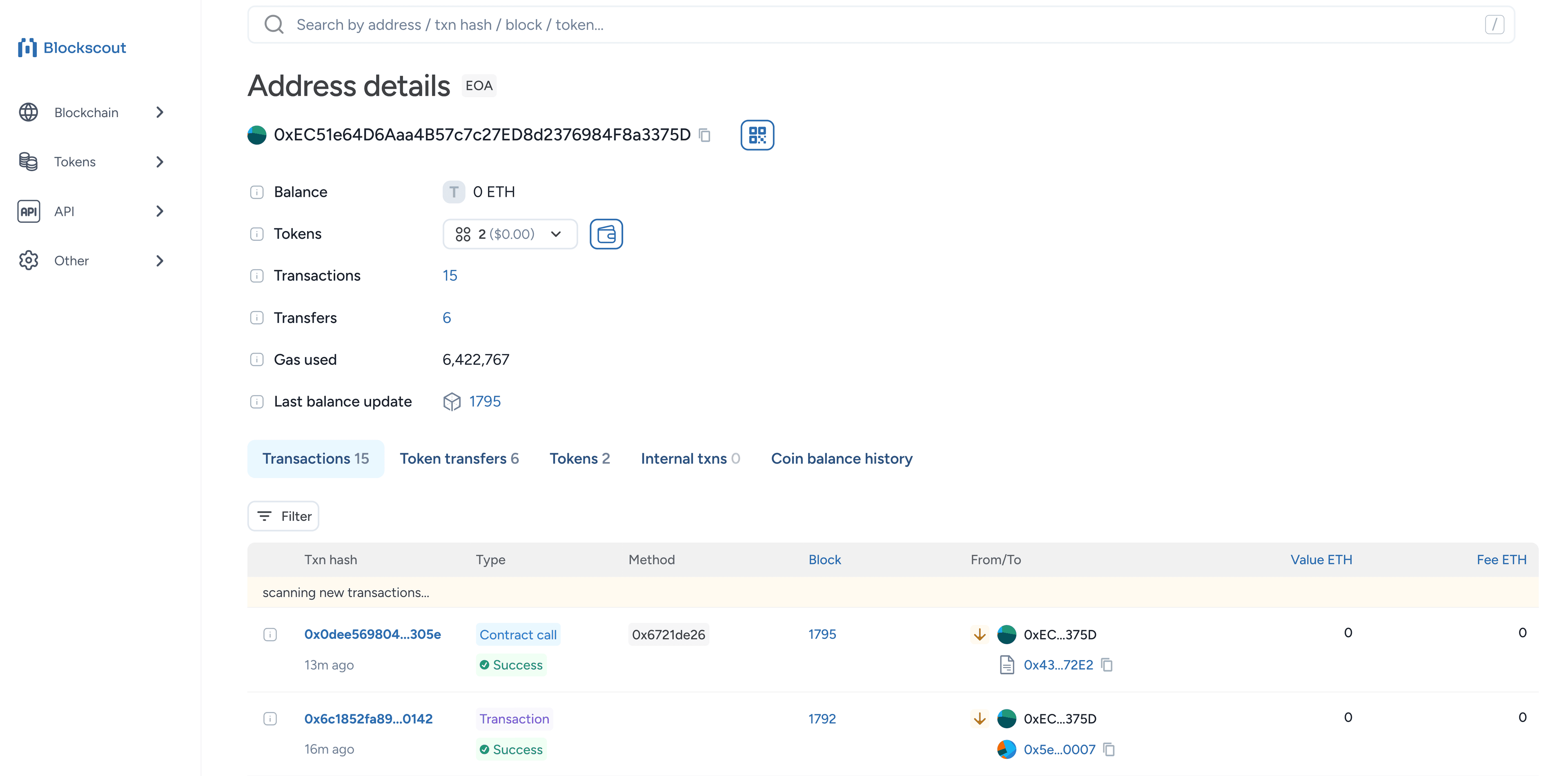Open the Filter dropdown
The height and width of the screenshot is (776, 1568).
point(283,516)
